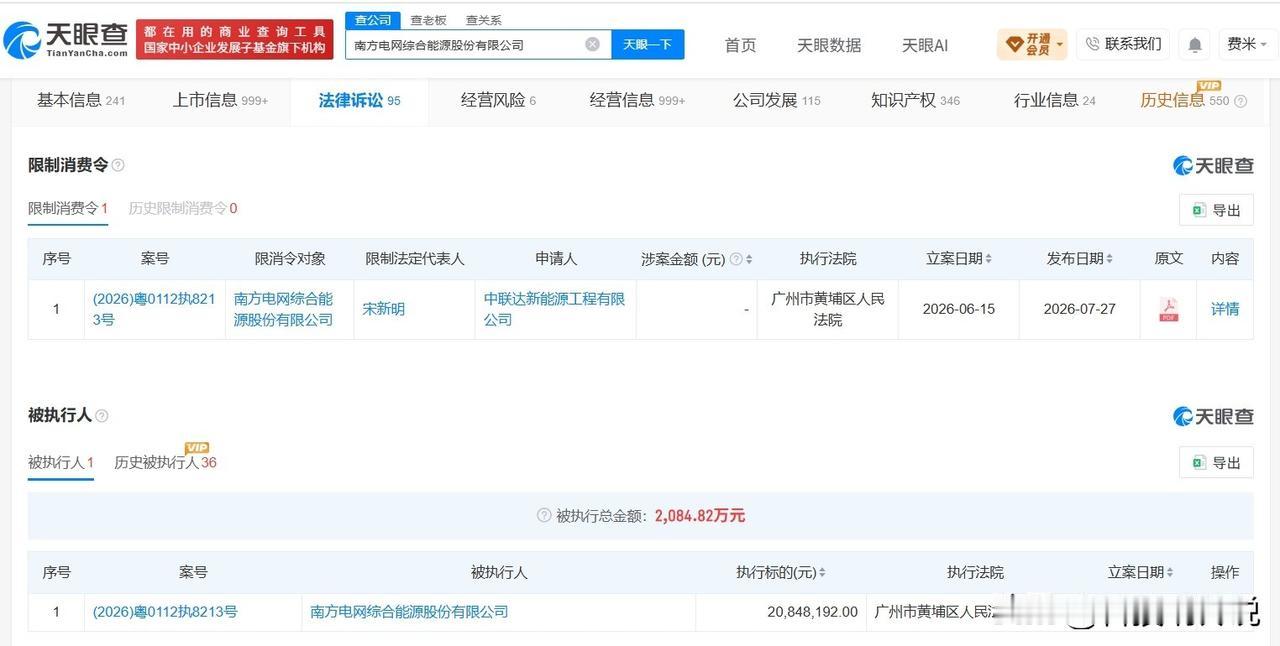Open the PDF original document icon
Screen dimensions: 1280x646
(x=1168, y=309)
